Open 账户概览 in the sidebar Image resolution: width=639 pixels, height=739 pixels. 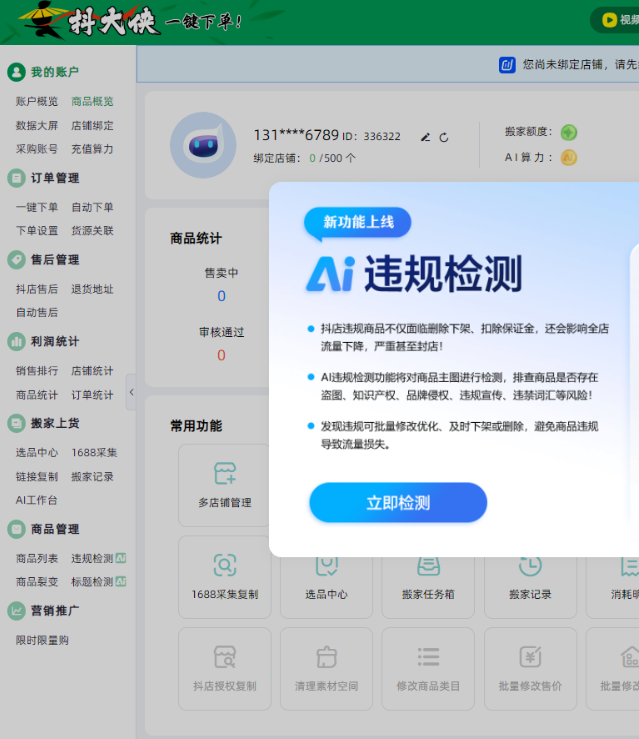point(37,101)
